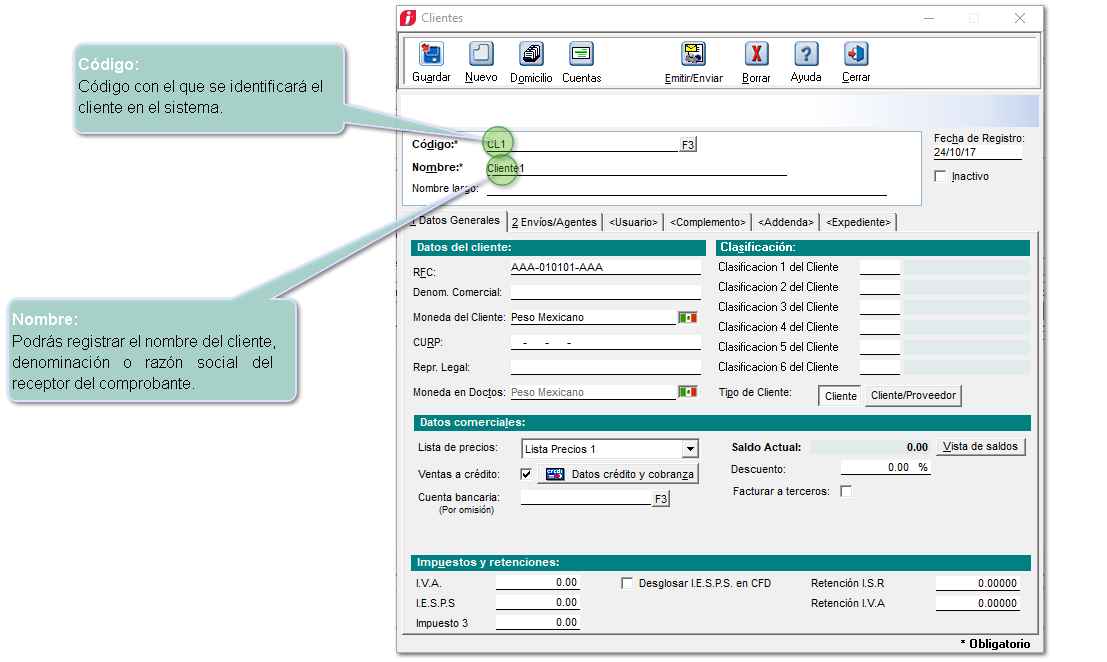Create a new client with Nuevo

click(481, 55)
